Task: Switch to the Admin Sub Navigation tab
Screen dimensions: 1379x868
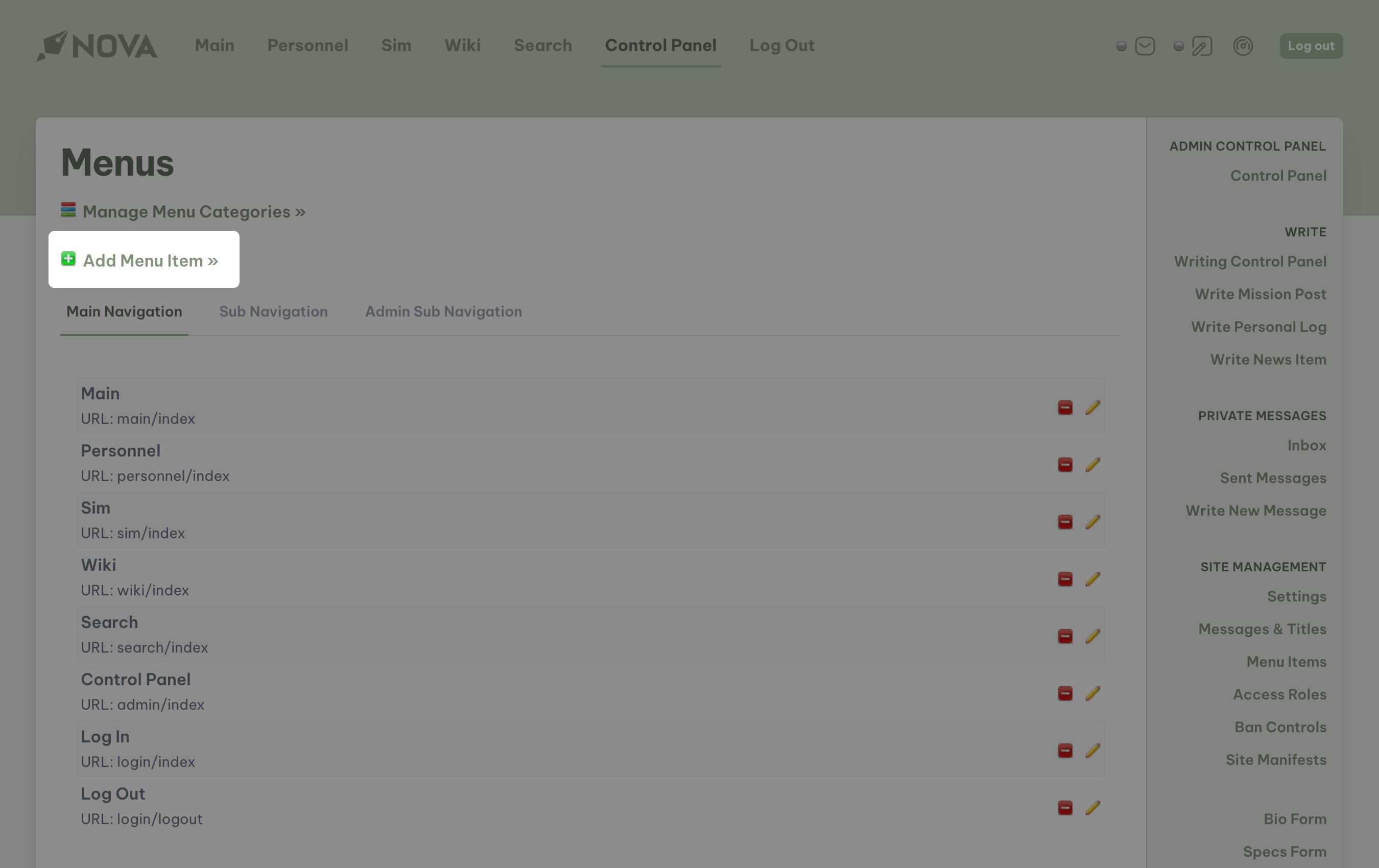Action: point(443,311)
